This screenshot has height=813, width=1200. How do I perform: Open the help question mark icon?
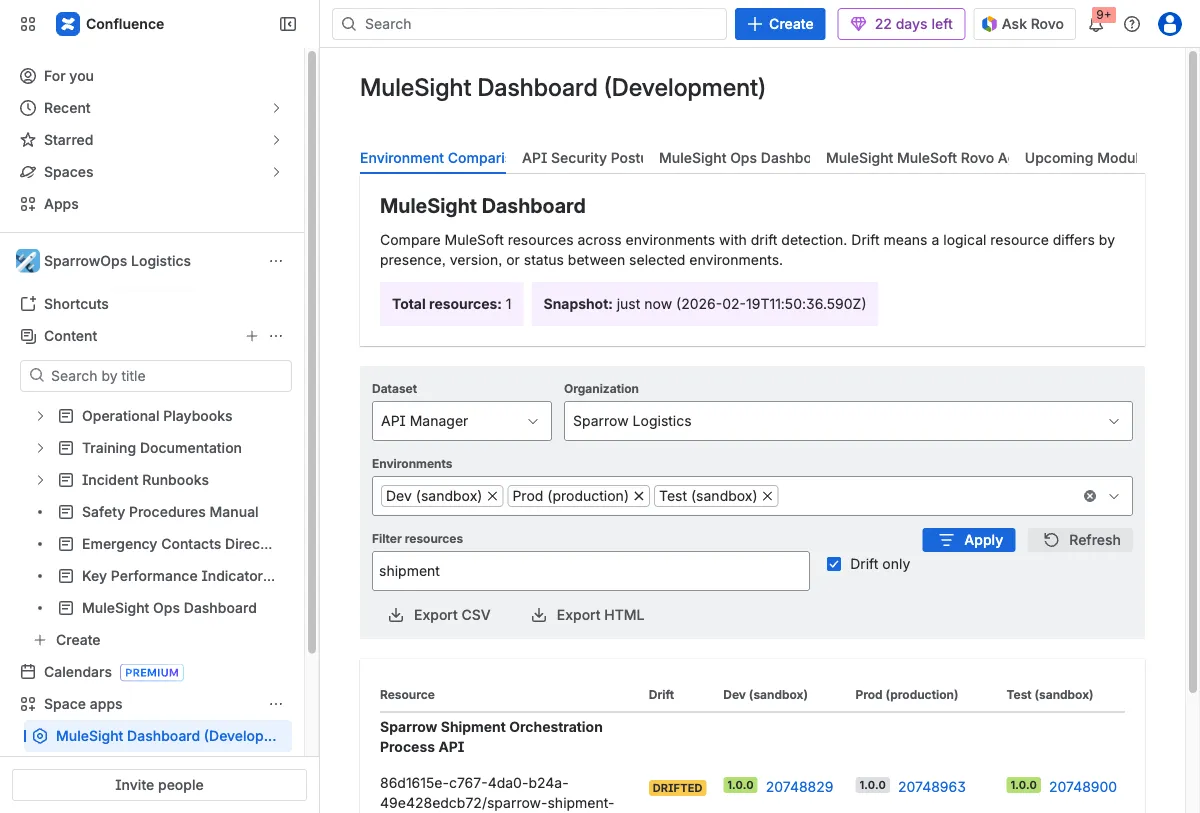(x=1132, y=24)
